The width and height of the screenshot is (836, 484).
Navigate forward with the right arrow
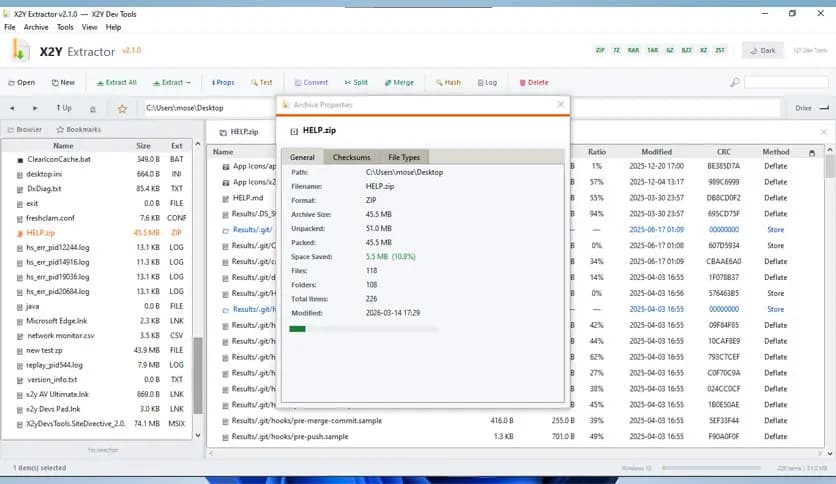pos(35,108)
